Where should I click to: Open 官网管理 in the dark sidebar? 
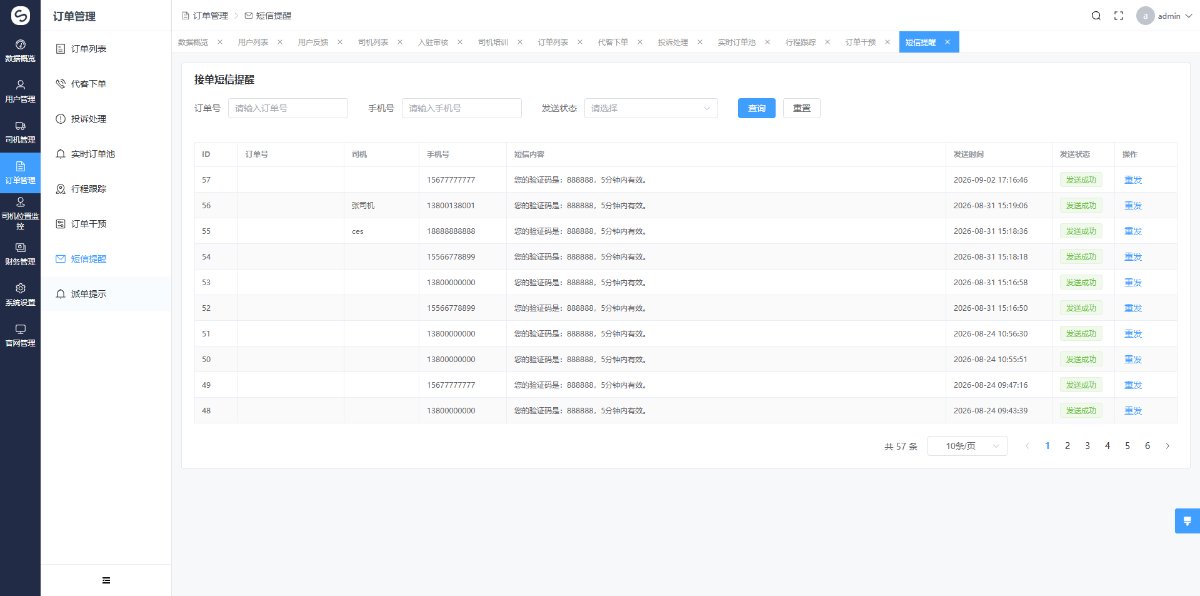click(x=20, y=335)
